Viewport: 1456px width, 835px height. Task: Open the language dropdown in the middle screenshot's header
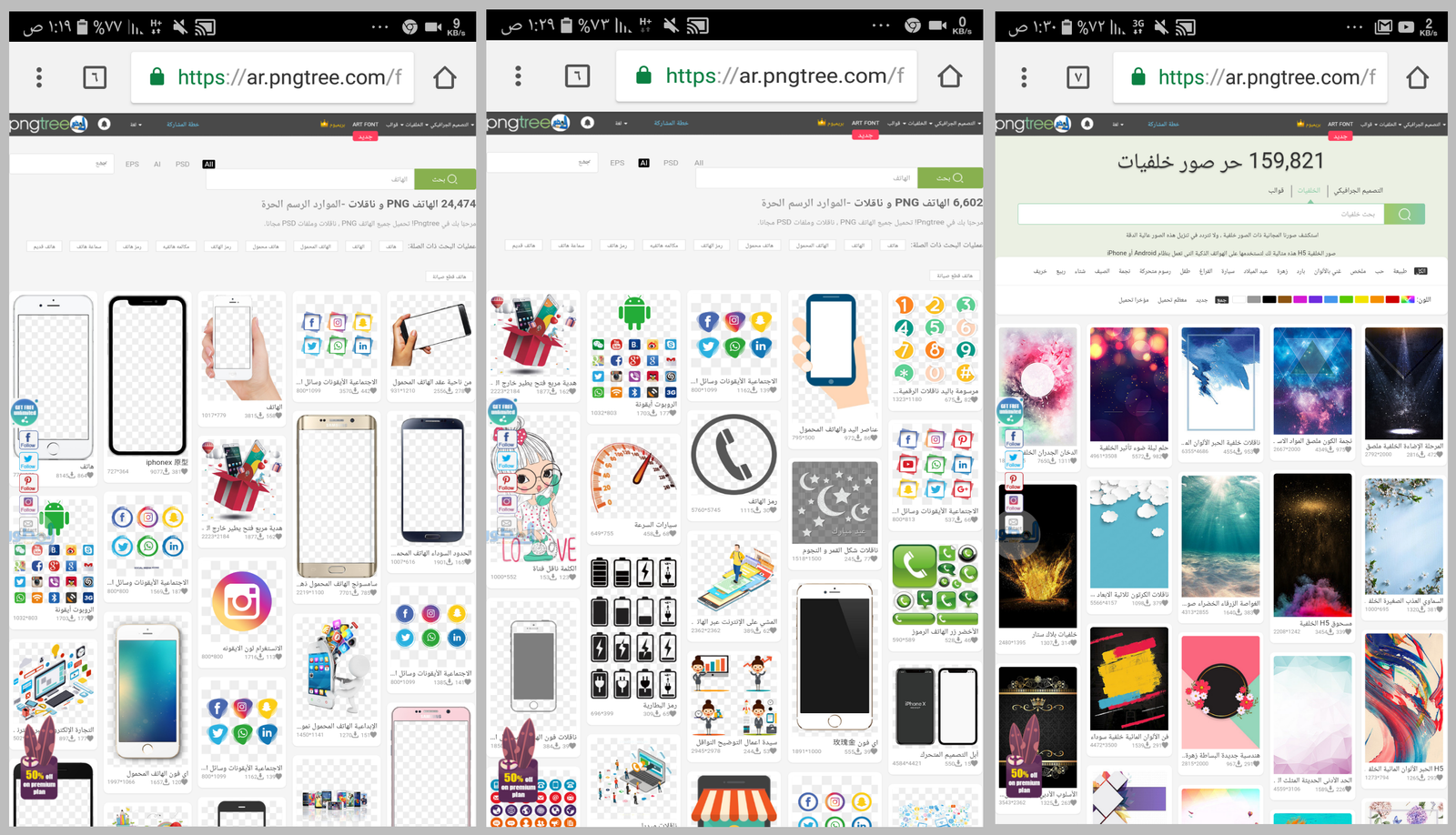622,123
